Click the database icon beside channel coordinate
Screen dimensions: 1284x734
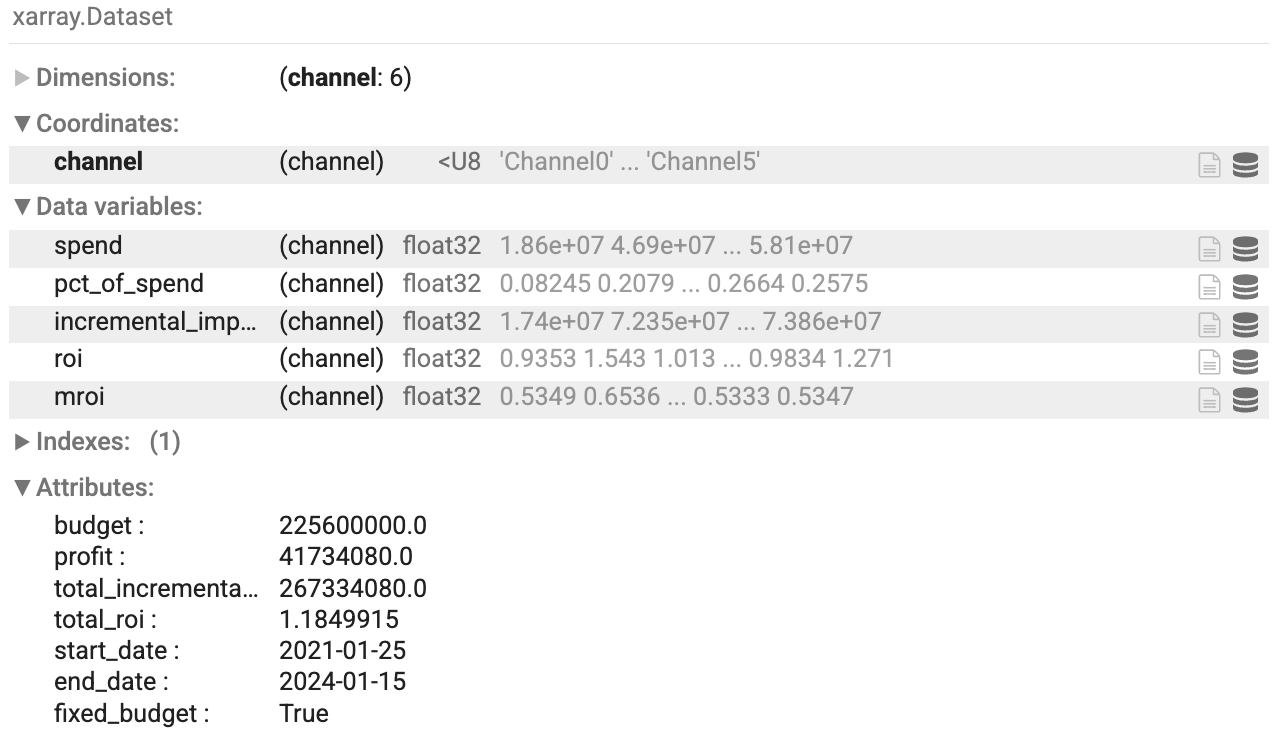click(x=1246, y=165)
